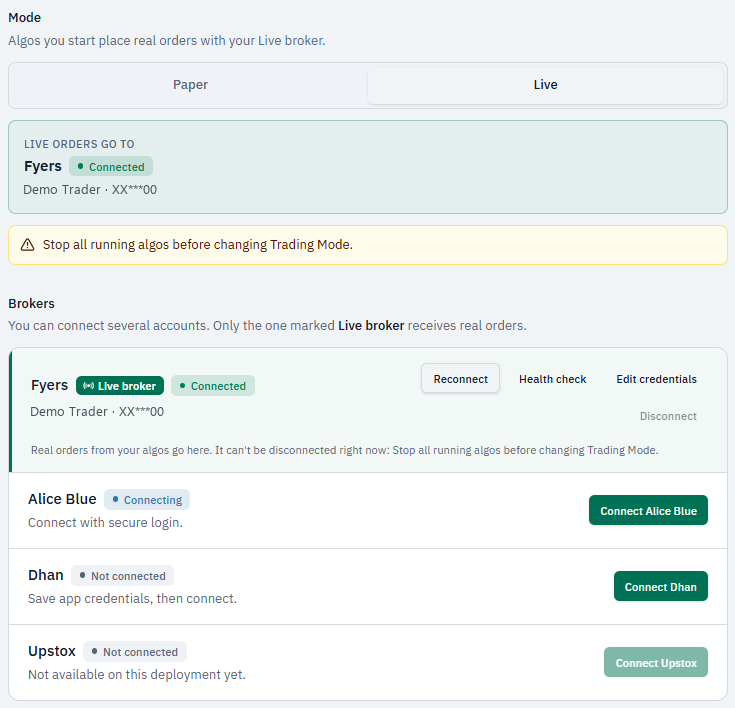Run Health check on Fyers
Screen dimensions: 735x708
552,379
